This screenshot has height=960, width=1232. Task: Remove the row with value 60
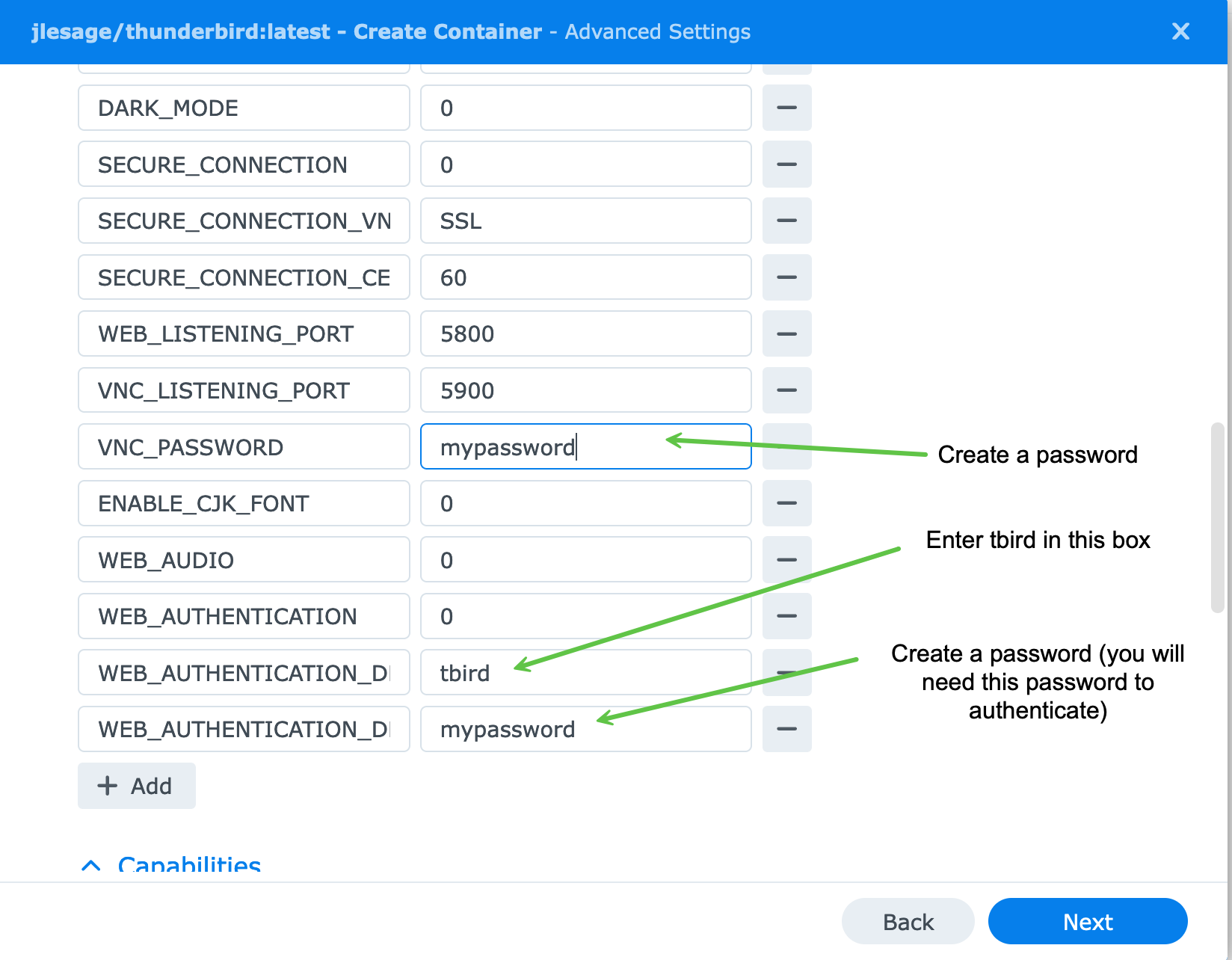(x=786, y=277)
